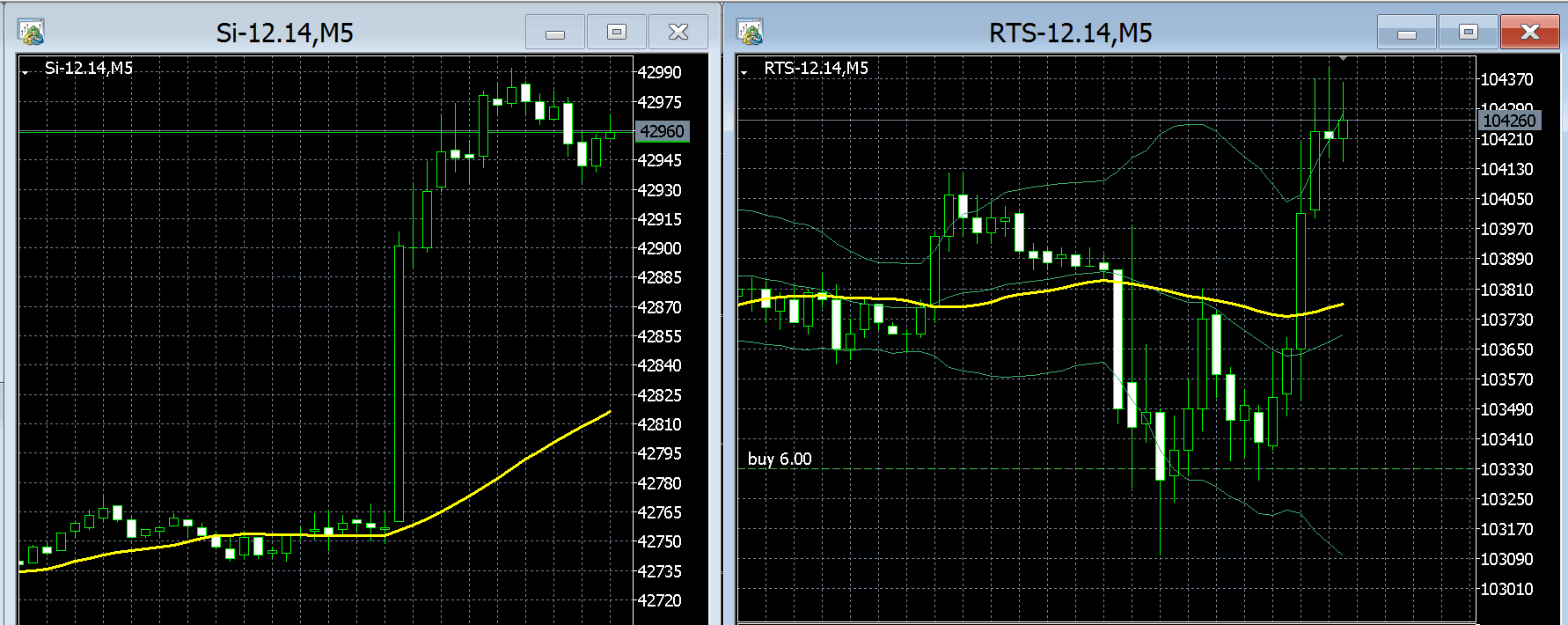This screenshot has height=625, width=1568.
Task: Activate the RTS-12.14,M5 window title bar
Action: (x=1070, y=33)
